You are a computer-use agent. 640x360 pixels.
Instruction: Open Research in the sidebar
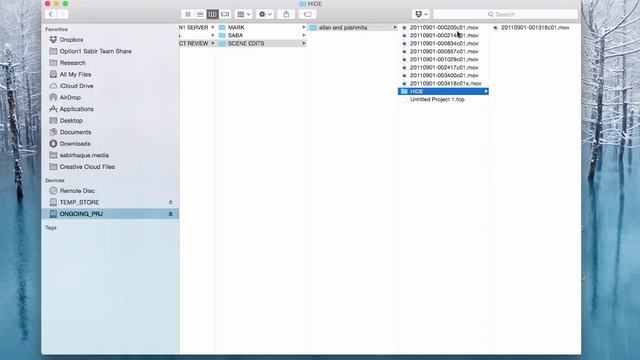[x=73, y=63]
